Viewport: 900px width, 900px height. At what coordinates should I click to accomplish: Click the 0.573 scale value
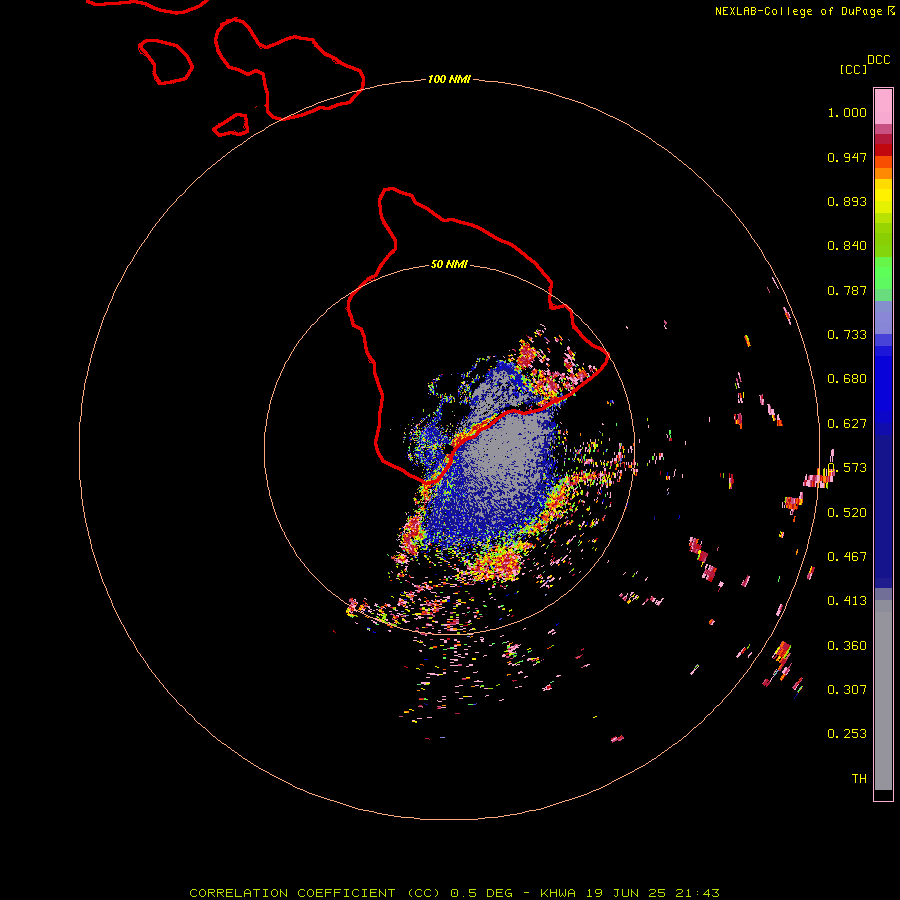(x=847, y=468)
